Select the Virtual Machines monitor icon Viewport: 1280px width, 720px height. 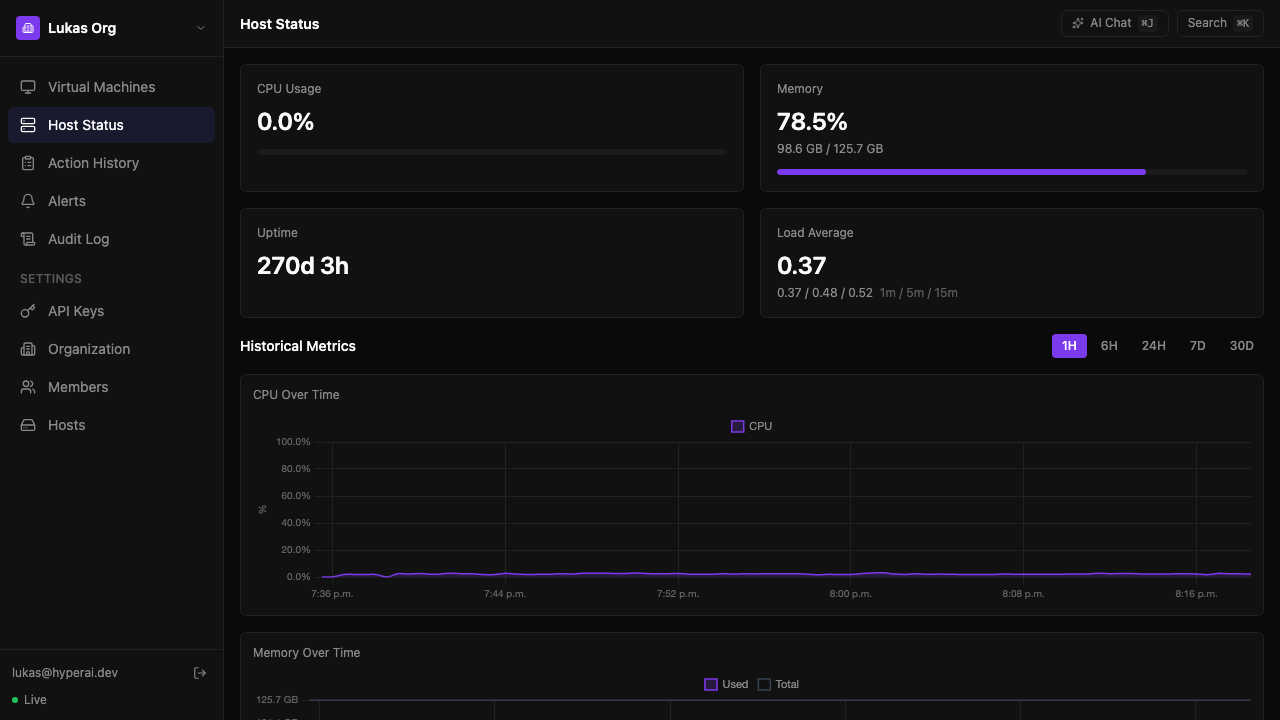(x=29, y=87)
